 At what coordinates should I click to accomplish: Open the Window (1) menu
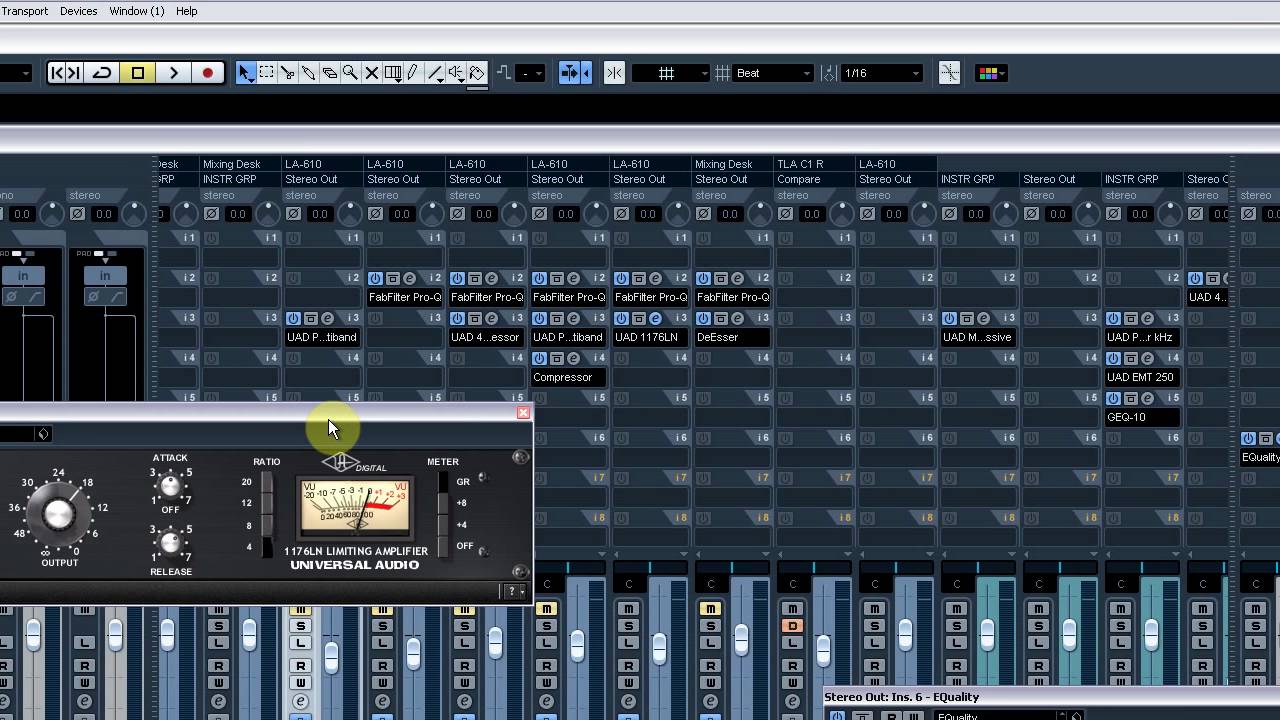pos(136,11)
